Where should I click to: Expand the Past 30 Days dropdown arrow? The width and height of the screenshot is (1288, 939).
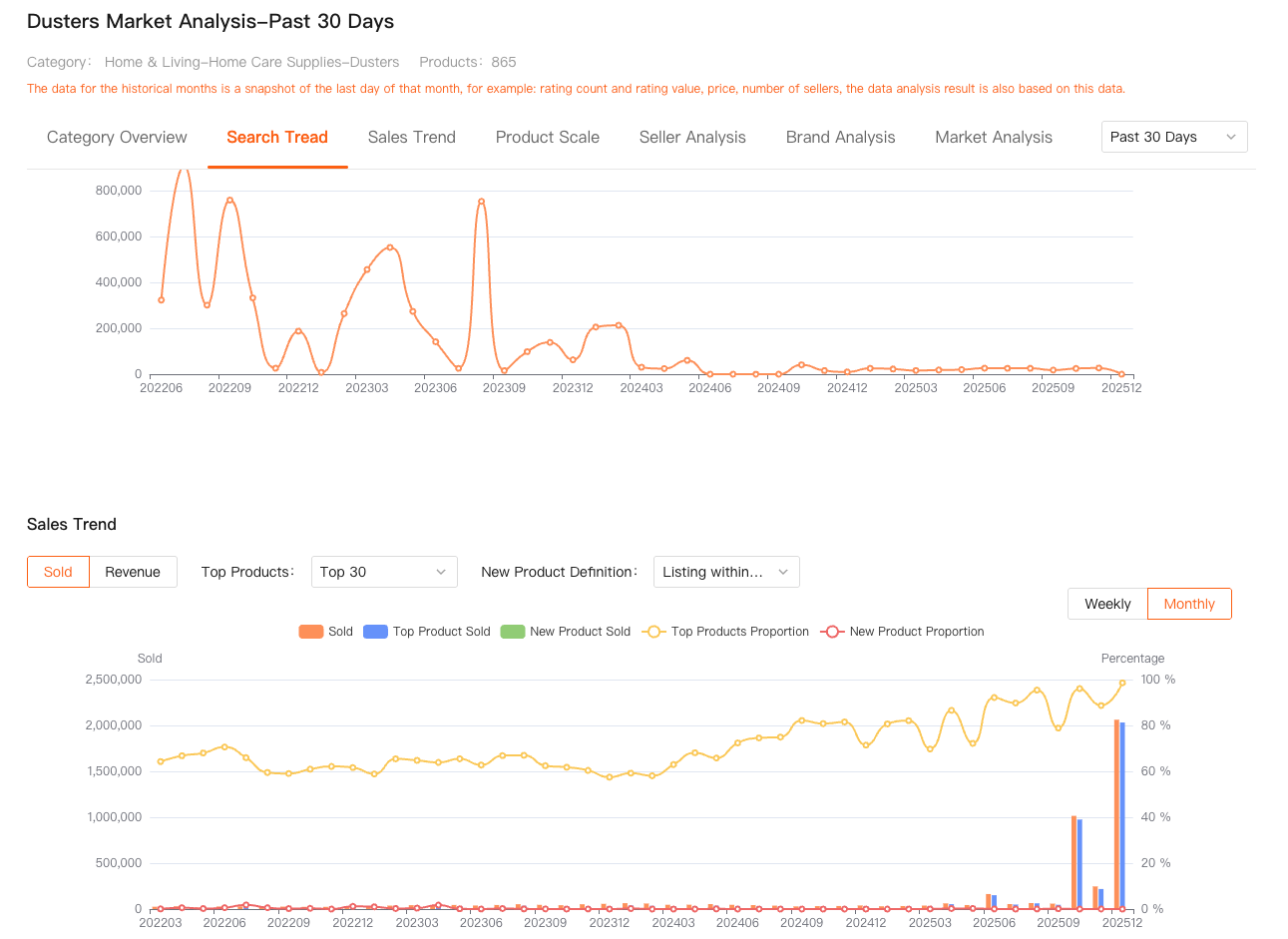[1230, 137]
